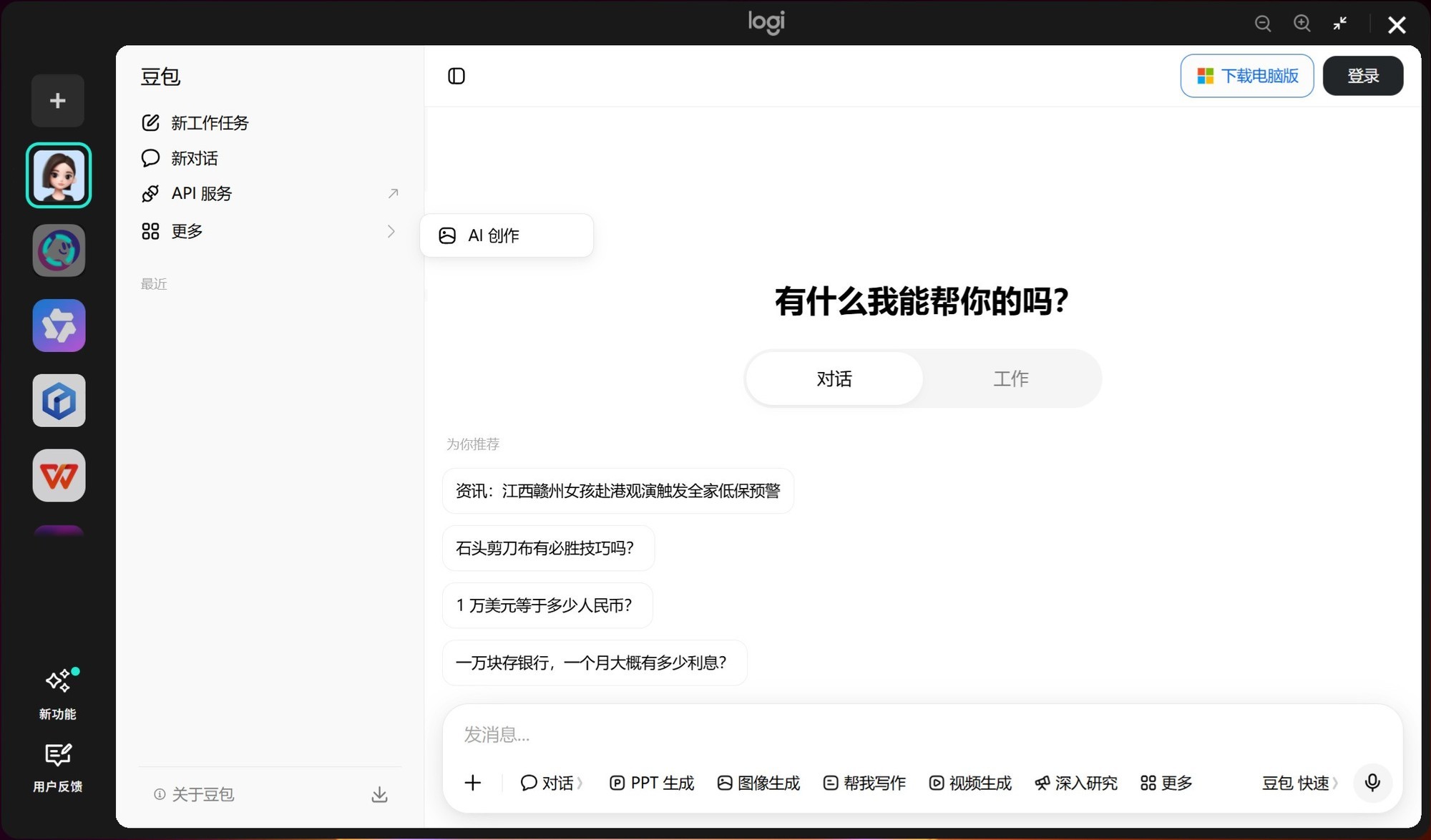Switch to the 工作 tab
The height and width of the screenshot is (840, 1431).
click(1011, 379)
